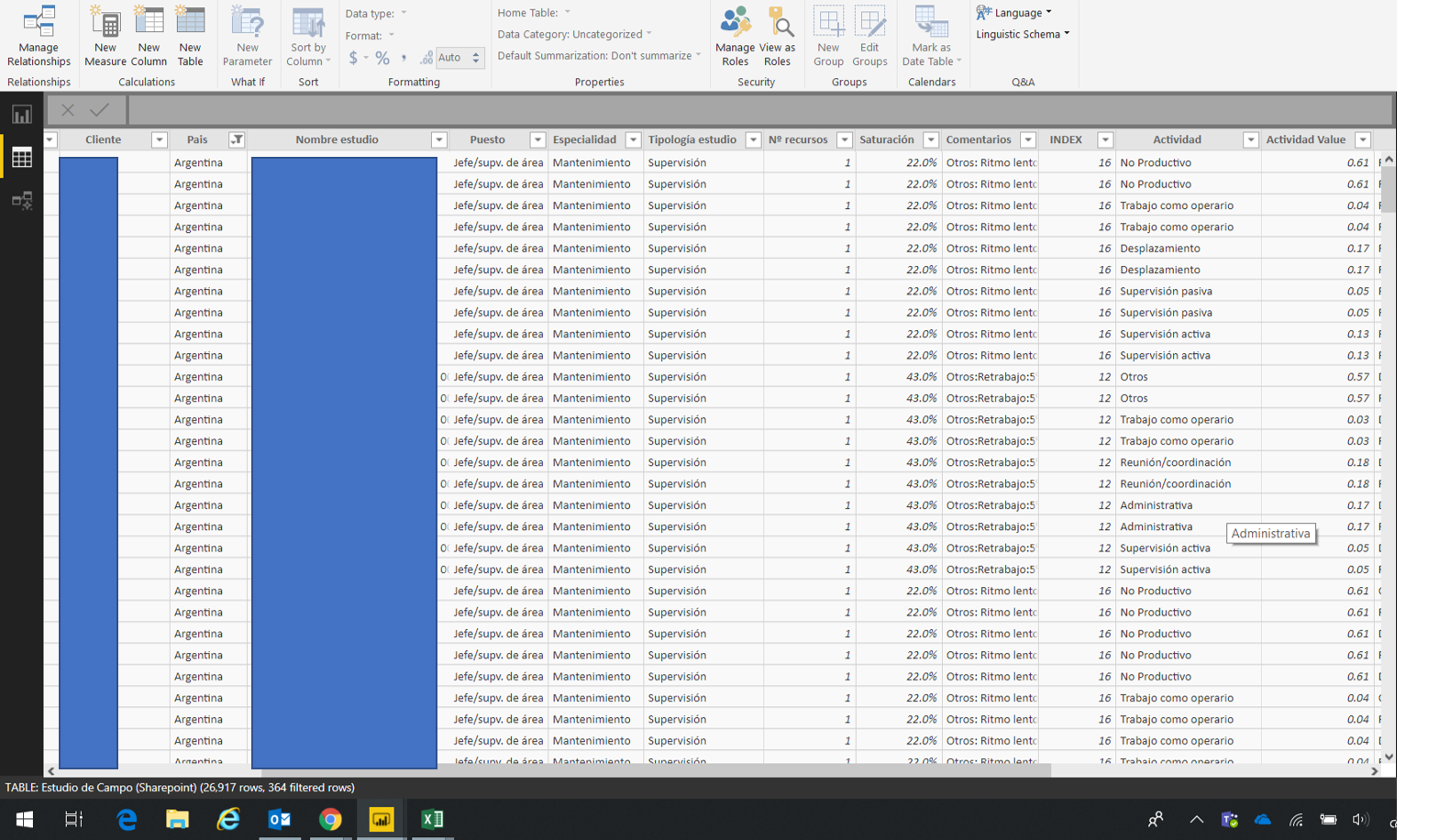Apply currency format symbol
Screen dimensions: 1450x840
[x=353, y=58]
